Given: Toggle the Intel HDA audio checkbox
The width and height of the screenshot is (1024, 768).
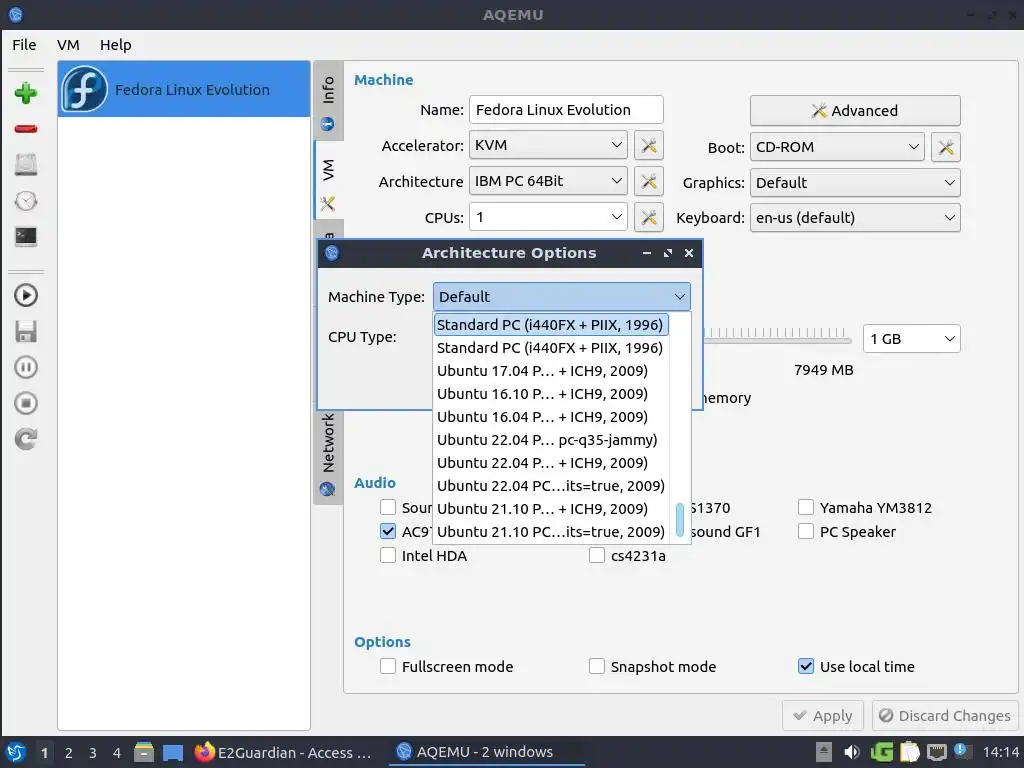Looking at the screenshot, I should click(388, 556).
